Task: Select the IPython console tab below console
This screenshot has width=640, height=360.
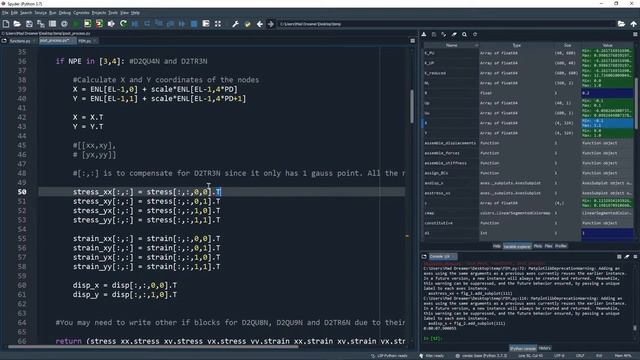Action: pos(523,348)
